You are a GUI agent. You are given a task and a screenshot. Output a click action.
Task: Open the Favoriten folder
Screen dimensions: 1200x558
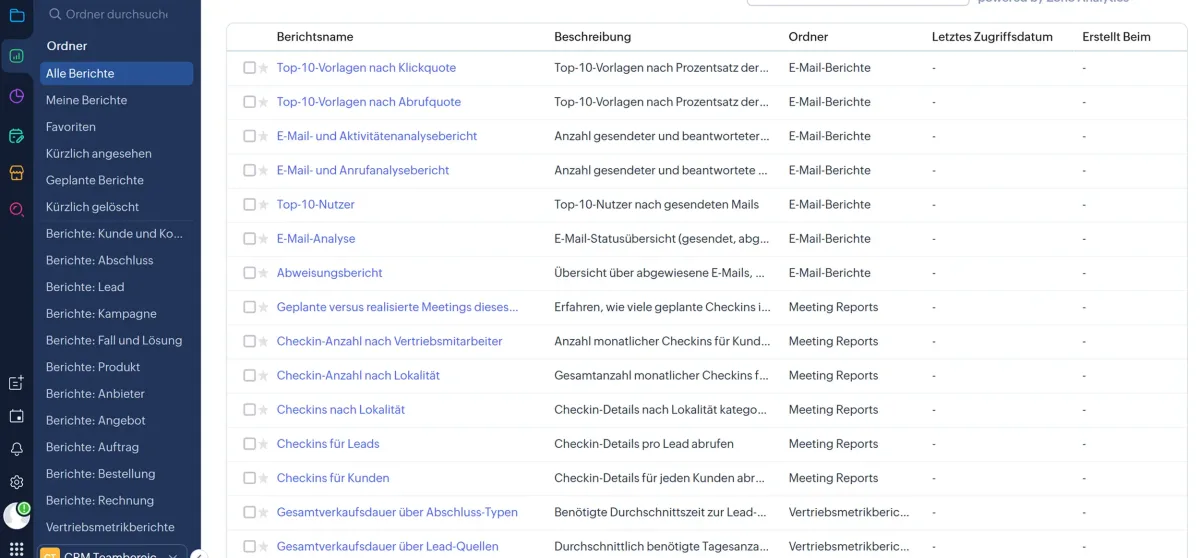click(x=71, y=127)
